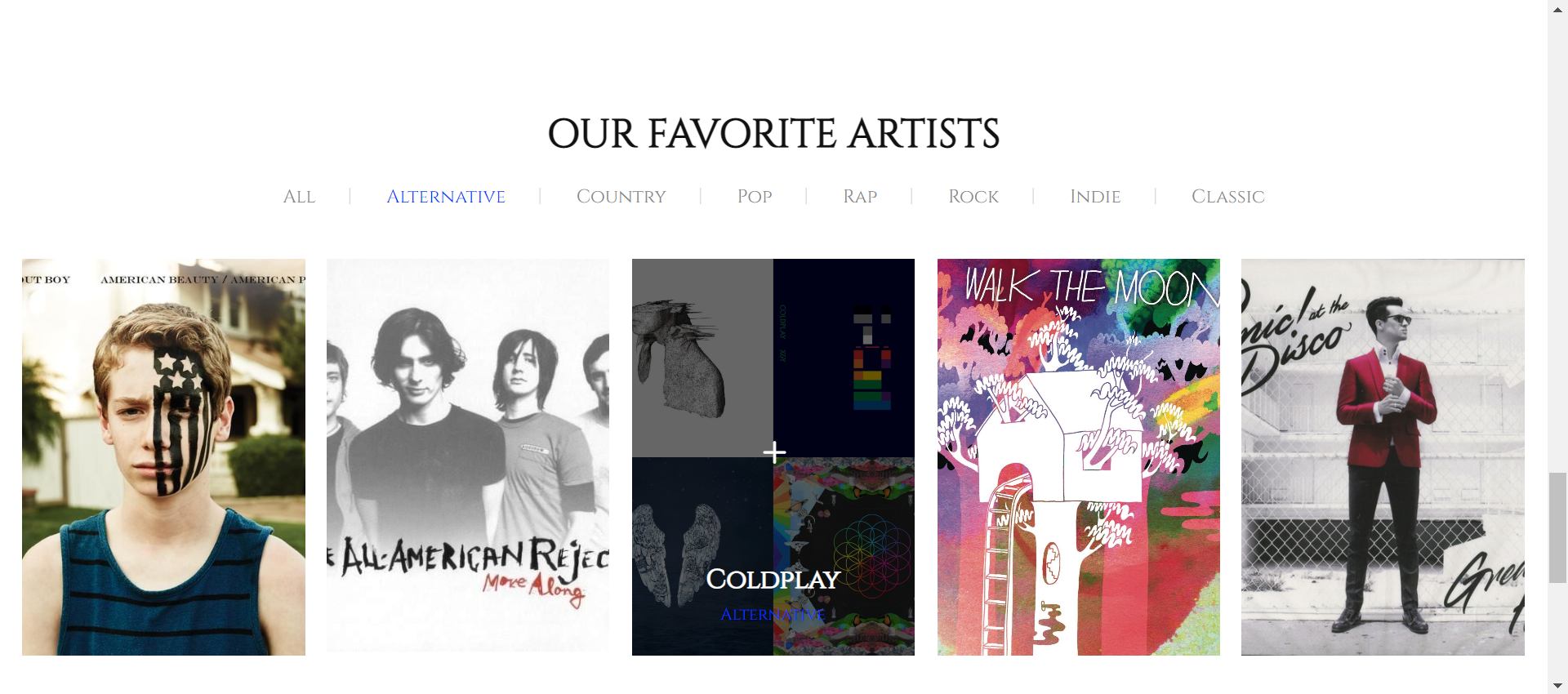Click the Our Favorite Artists heading
The width and height of the screenshot is (1568, 694).
[x=773, y=133]
